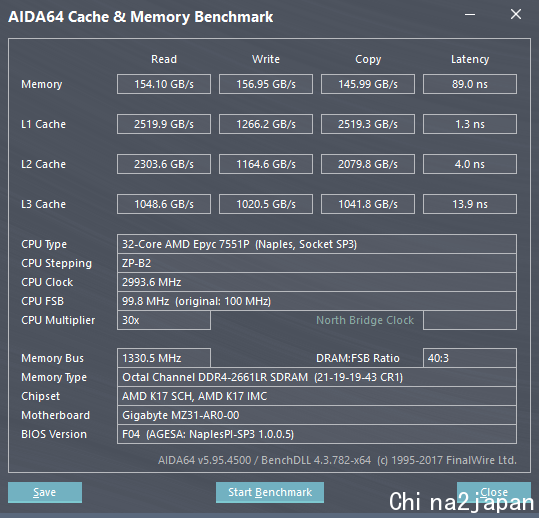Select the CPU Stepping ZP-B2 field
This screenshot has height=518, width=539.
click(x=317, y=263)
